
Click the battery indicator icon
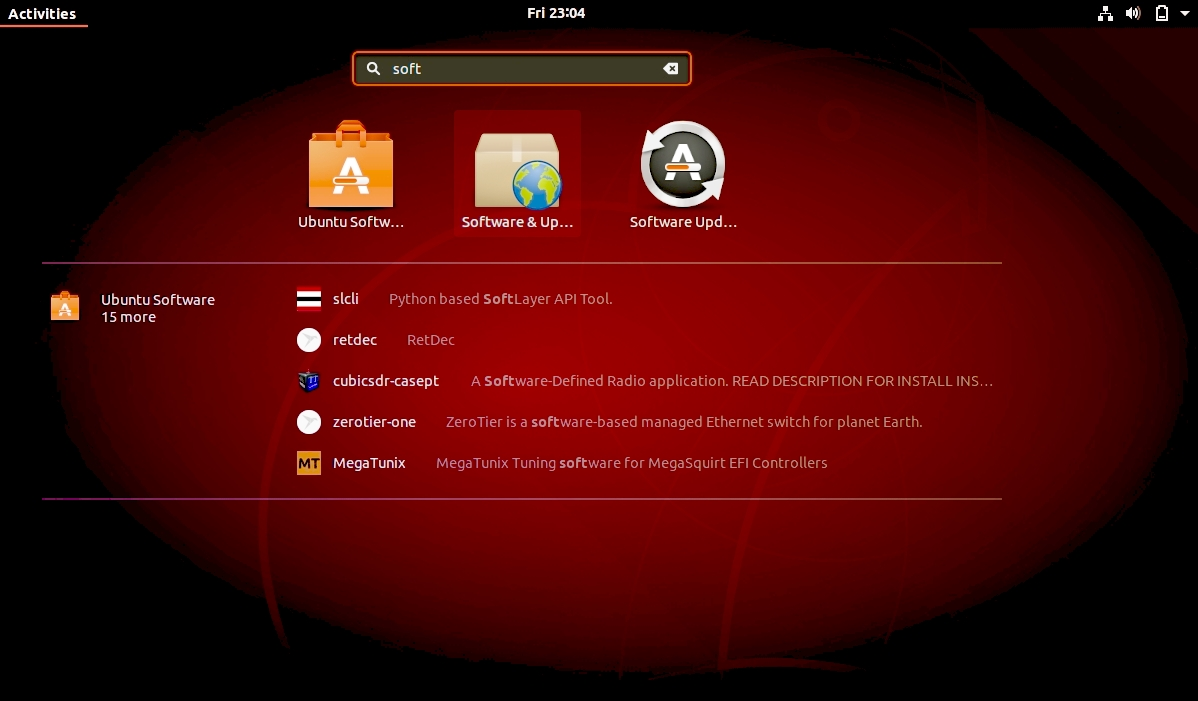pos(1161,14)
